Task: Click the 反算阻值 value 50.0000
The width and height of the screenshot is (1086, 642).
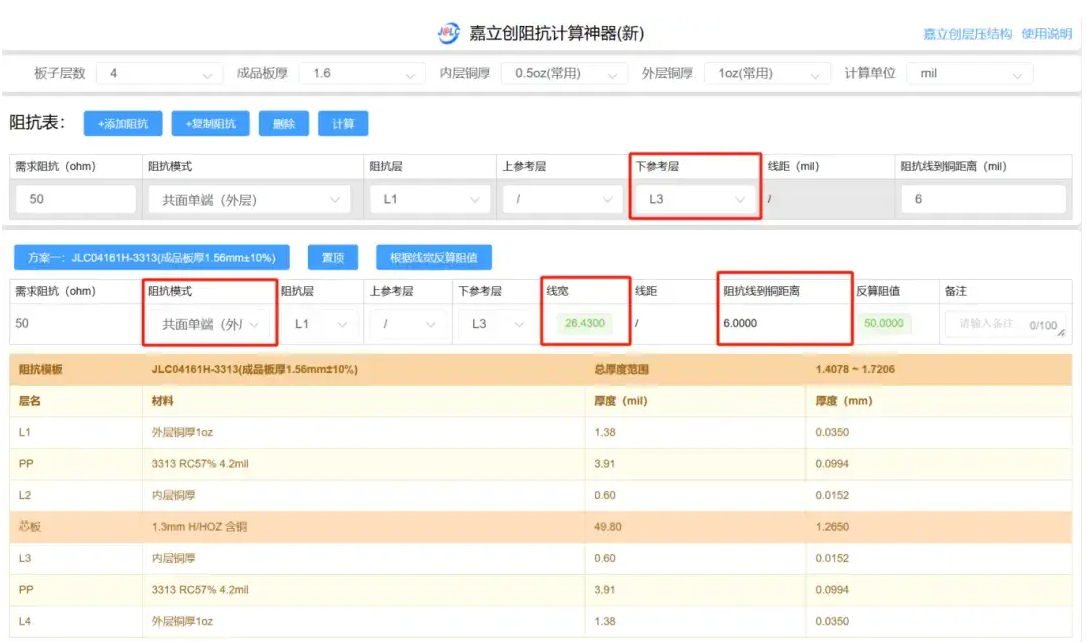Action: [884, 323]
